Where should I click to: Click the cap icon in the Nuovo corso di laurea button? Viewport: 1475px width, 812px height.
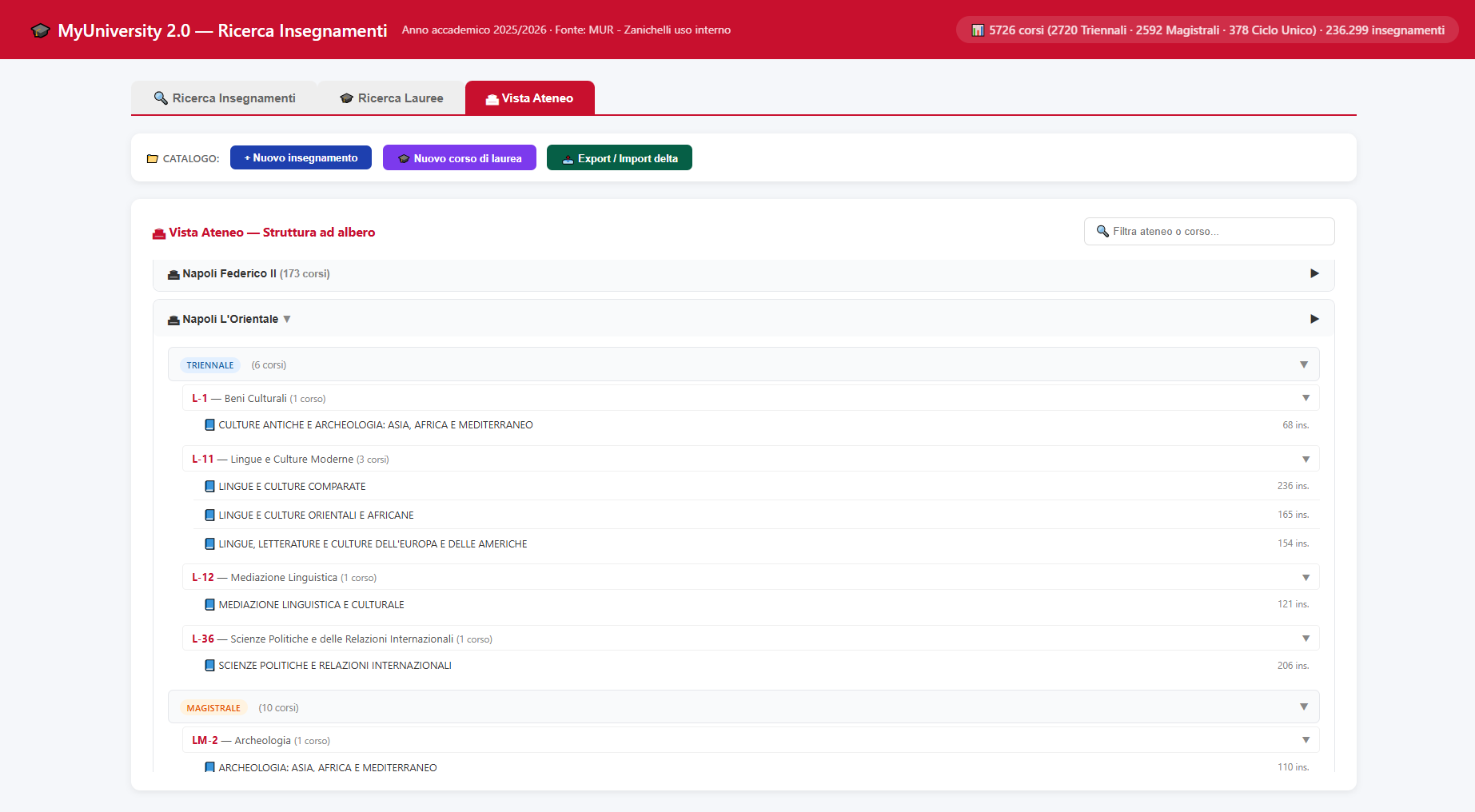coord(404,158)
